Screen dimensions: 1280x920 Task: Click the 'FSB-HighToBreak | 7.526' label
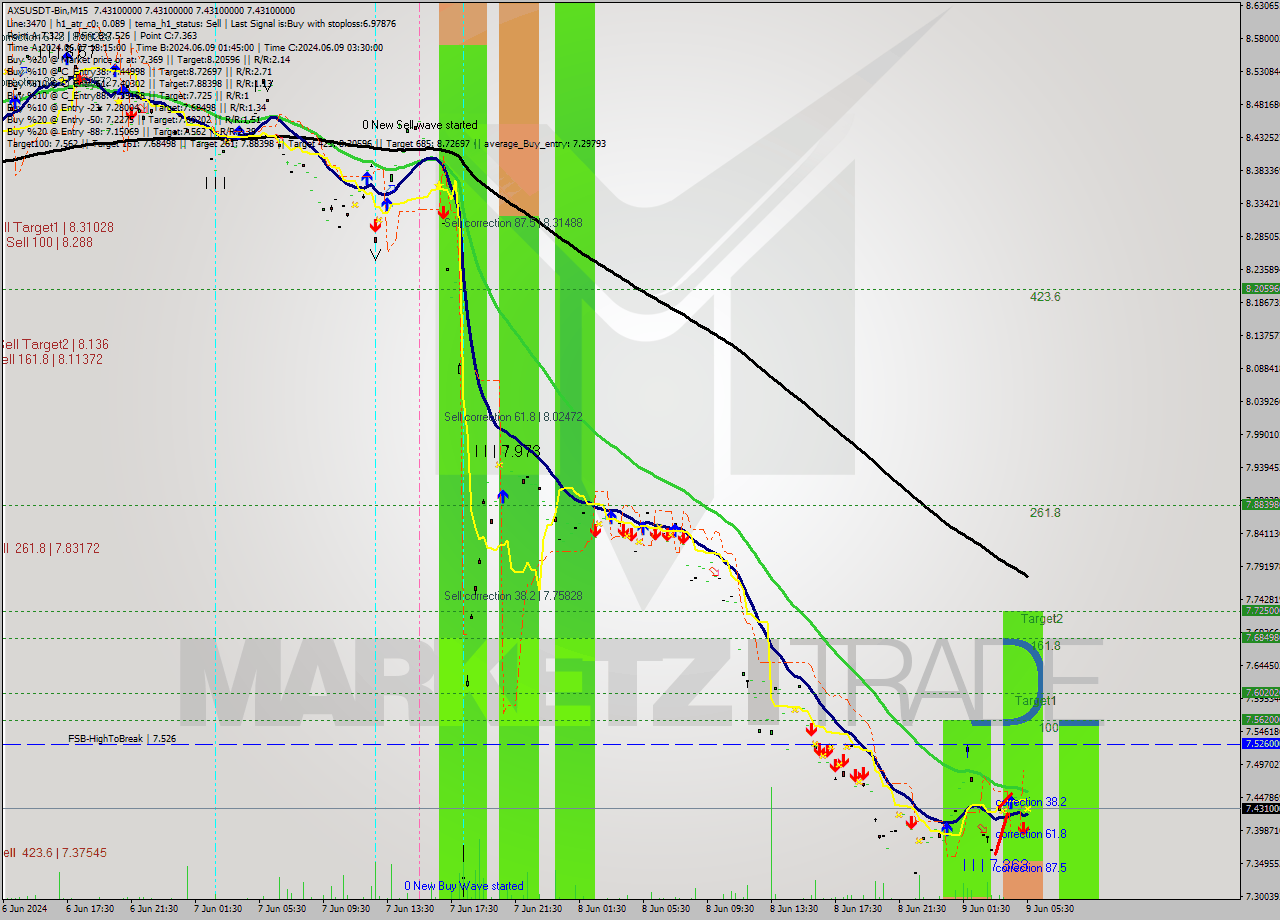pos(122,738)
